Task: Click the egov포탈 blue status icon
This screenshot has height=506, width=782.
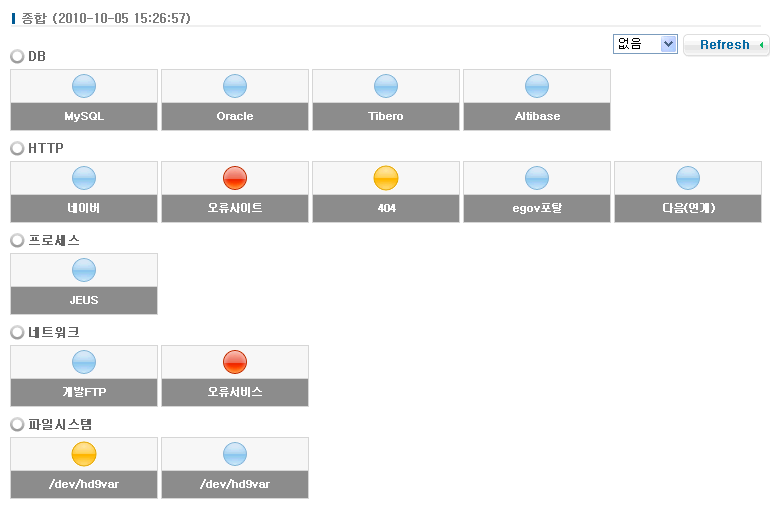Action: 537,178
